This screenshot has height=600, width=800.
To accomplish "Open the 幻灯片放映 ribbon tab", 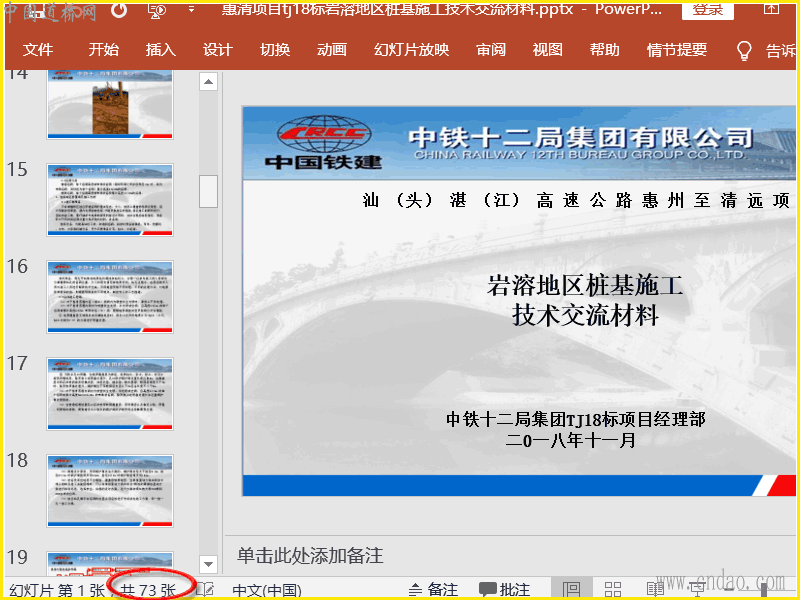I will pos(411,50).
